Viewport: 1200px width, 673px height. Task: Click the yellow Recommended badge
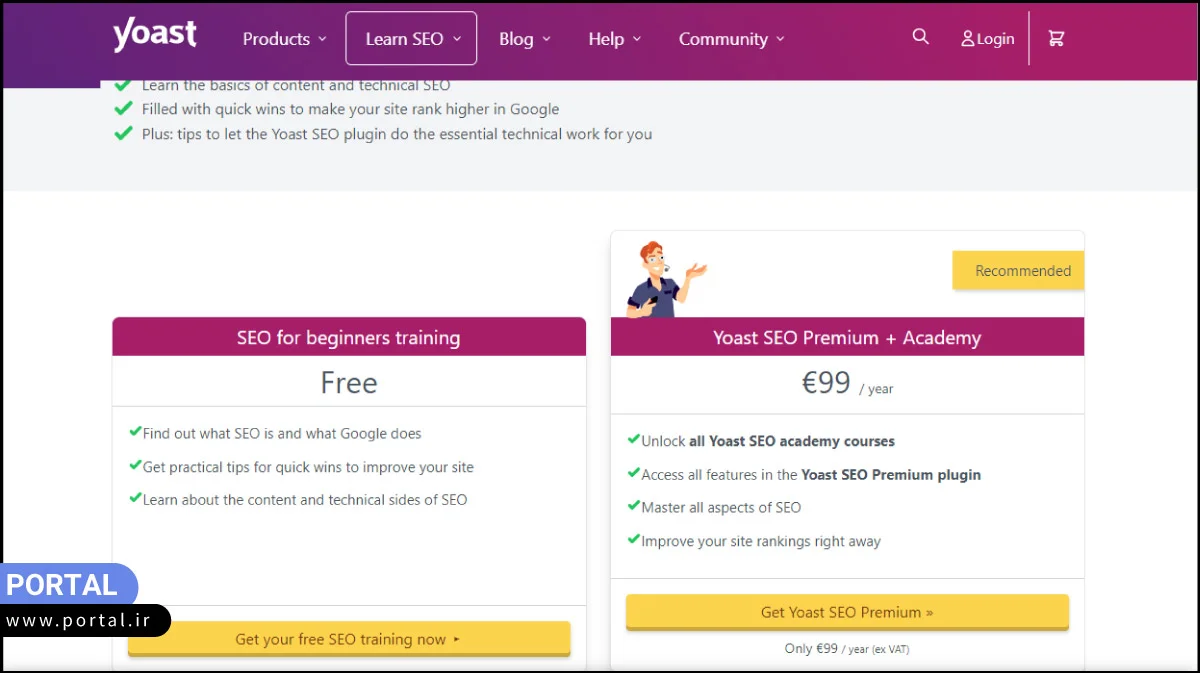[x=1018, y=271]
